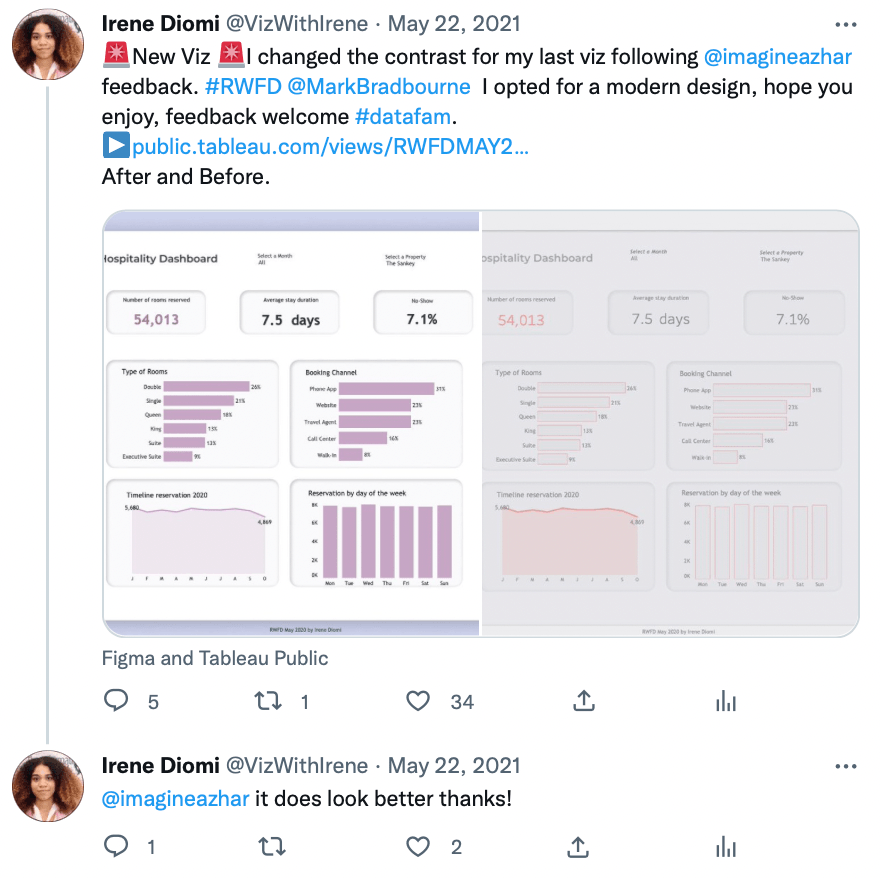Viewport: 880px width, 878px height.
Task: Open the public.tableau.com viz link
Action: click(x=329, y=147)
